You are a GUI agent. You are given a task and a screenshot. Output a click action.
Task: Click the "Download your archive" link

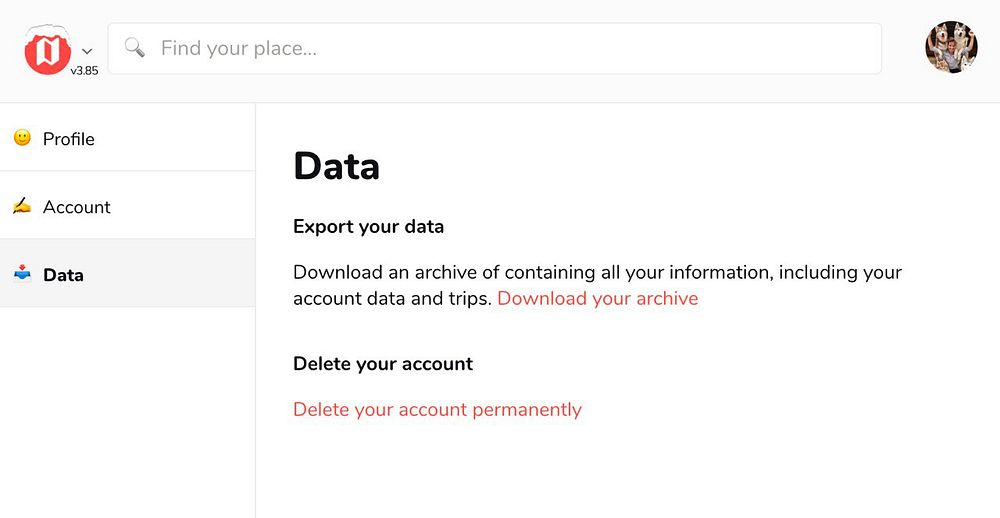(x=597, y=298)
